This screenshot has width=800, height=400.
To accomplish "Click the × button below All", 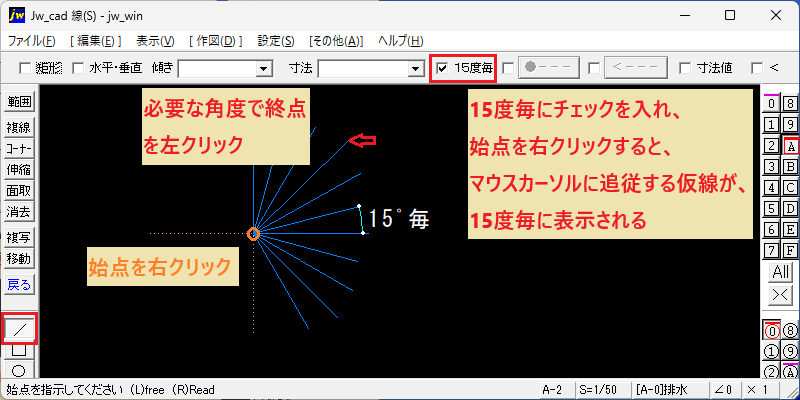I will (x=781, y=294).
